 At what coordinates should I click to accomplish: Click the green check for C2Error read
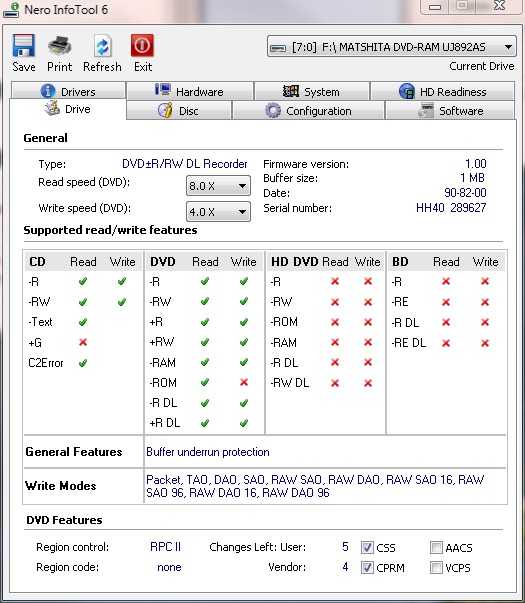(83, 363)
